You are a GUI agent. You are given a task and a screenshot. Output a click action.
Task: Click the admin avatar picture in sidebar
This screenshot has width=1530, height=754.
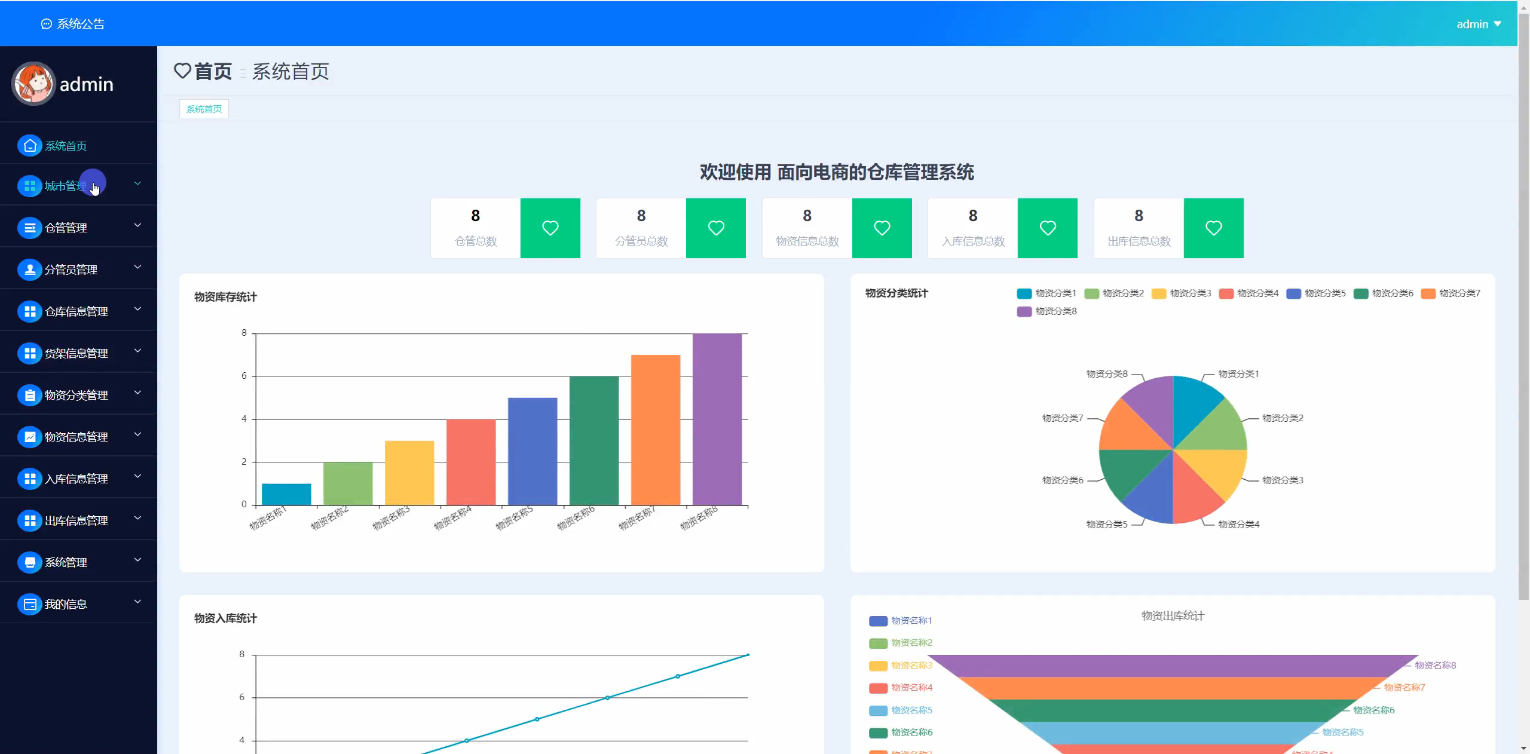[33, 84]
